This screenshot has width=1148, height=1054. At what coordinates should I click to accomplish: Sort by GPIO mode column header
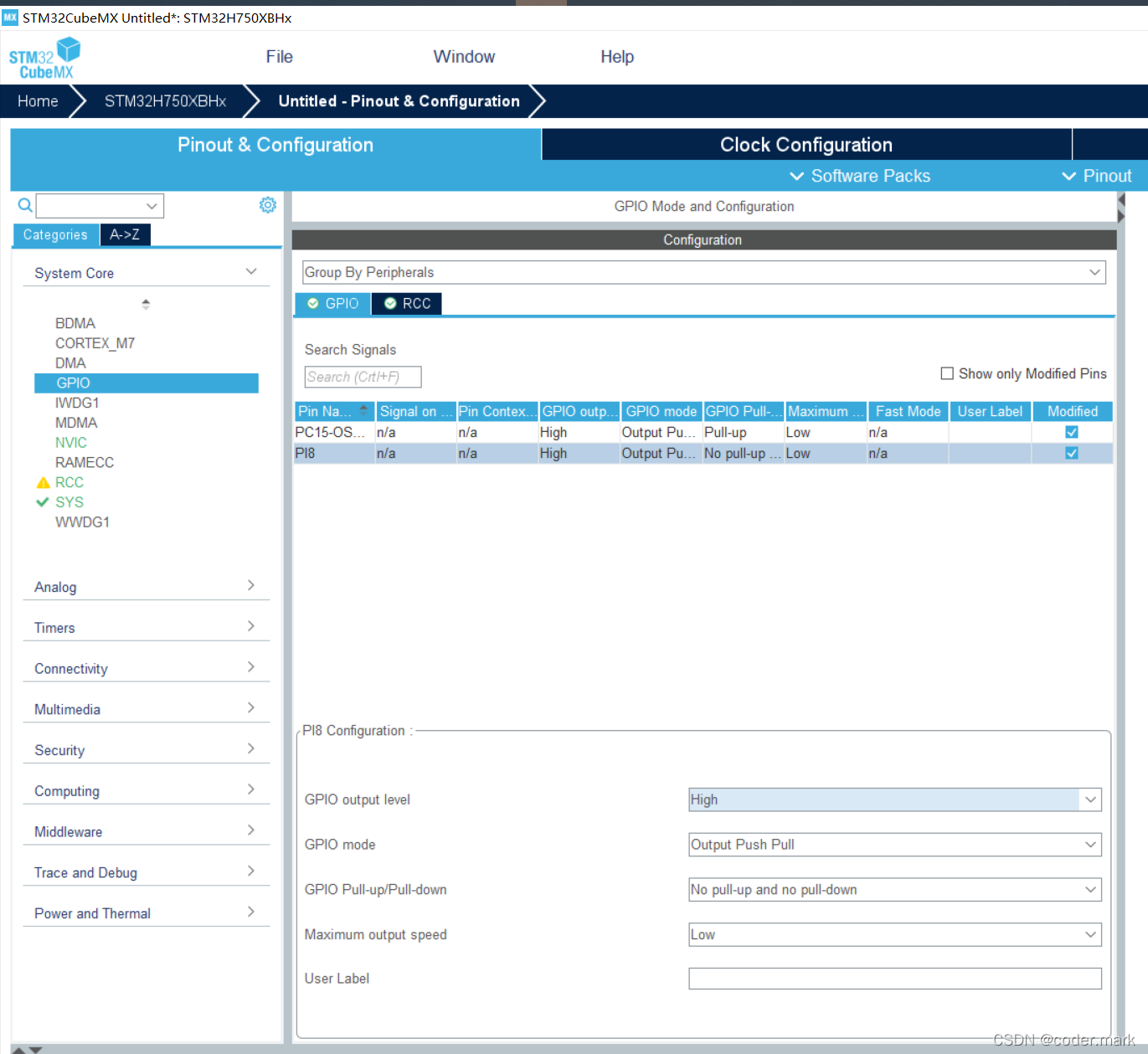click(x=662, y=411)
